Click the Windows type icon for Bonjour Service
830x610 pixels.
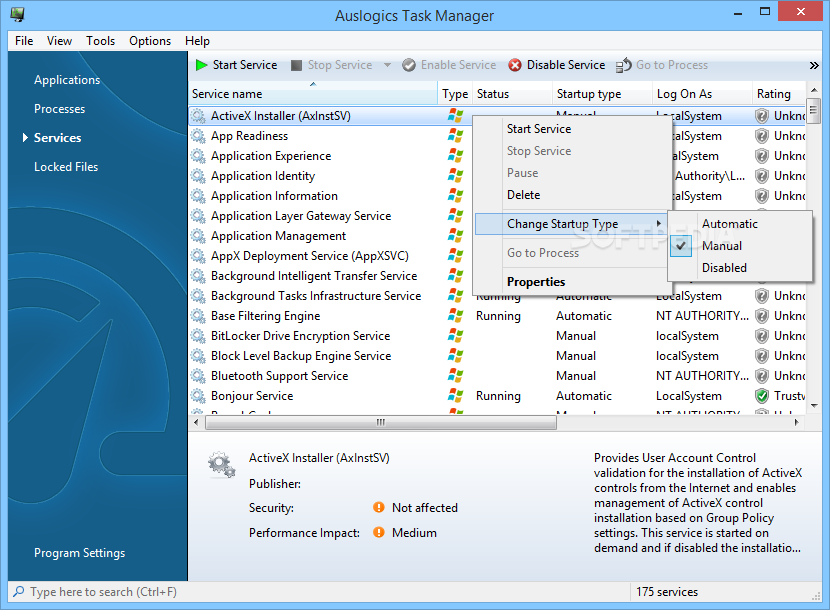pyautogui.click(x=455, y=396)
